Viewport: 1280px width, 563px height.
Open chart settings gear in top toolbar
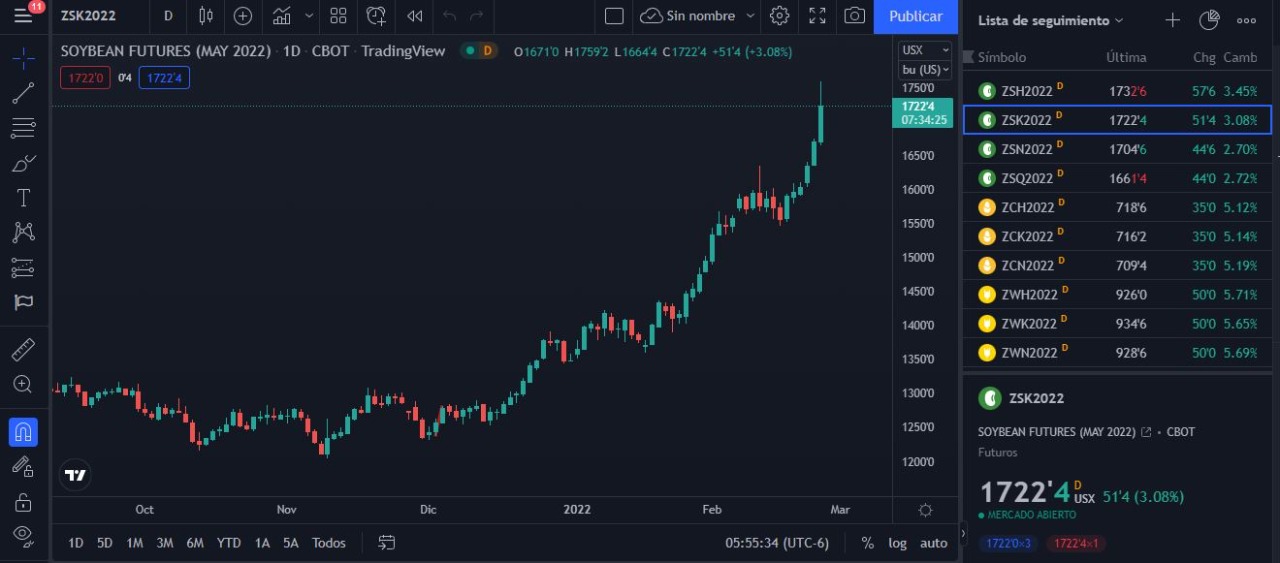780,16
